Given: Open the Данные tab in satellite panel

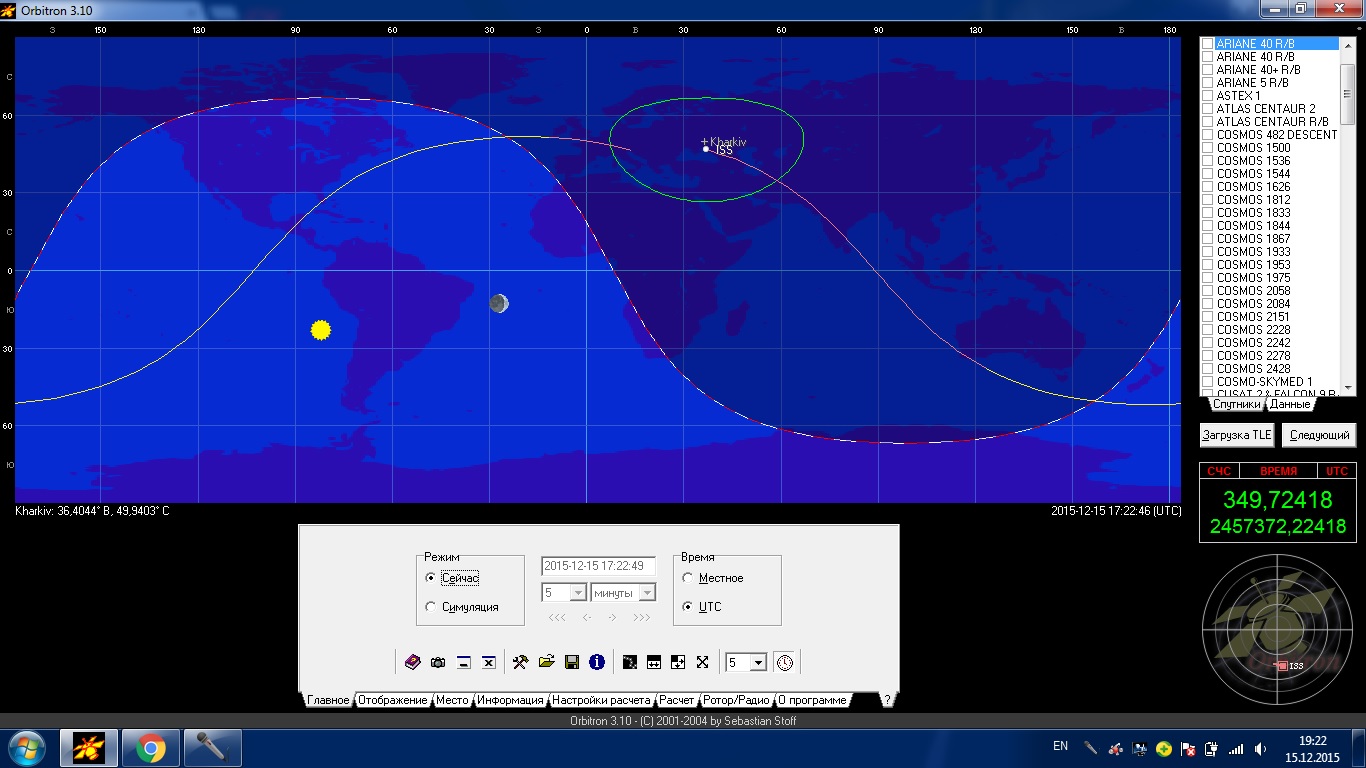Looking at the screenshot, I should (x=1290, y=404).
